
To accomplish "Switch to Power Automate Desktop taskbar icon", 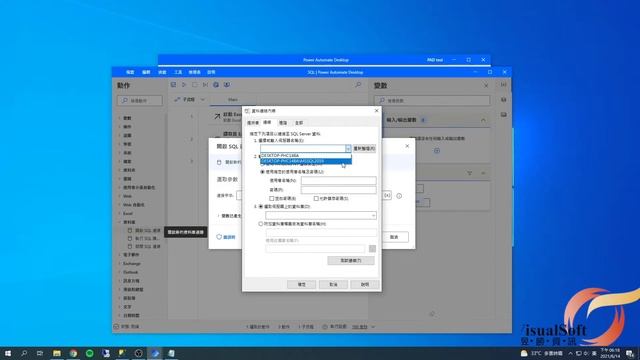I will coord(155,353).
